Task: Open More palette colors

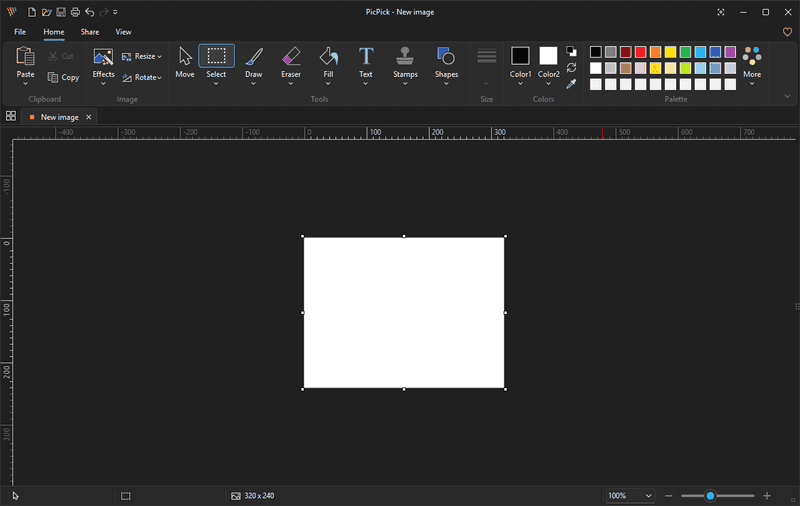Action: [752, 64]
